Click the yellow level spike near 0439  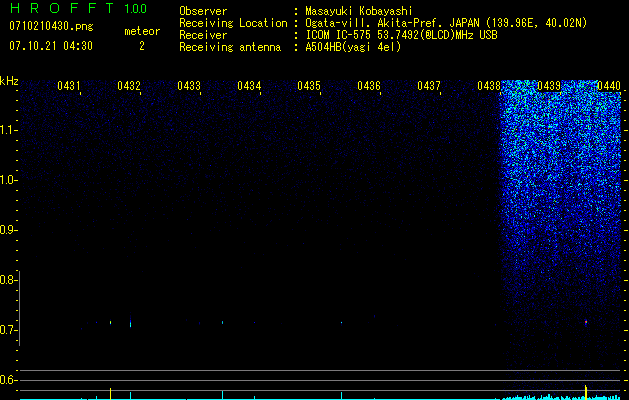[586, 392]
